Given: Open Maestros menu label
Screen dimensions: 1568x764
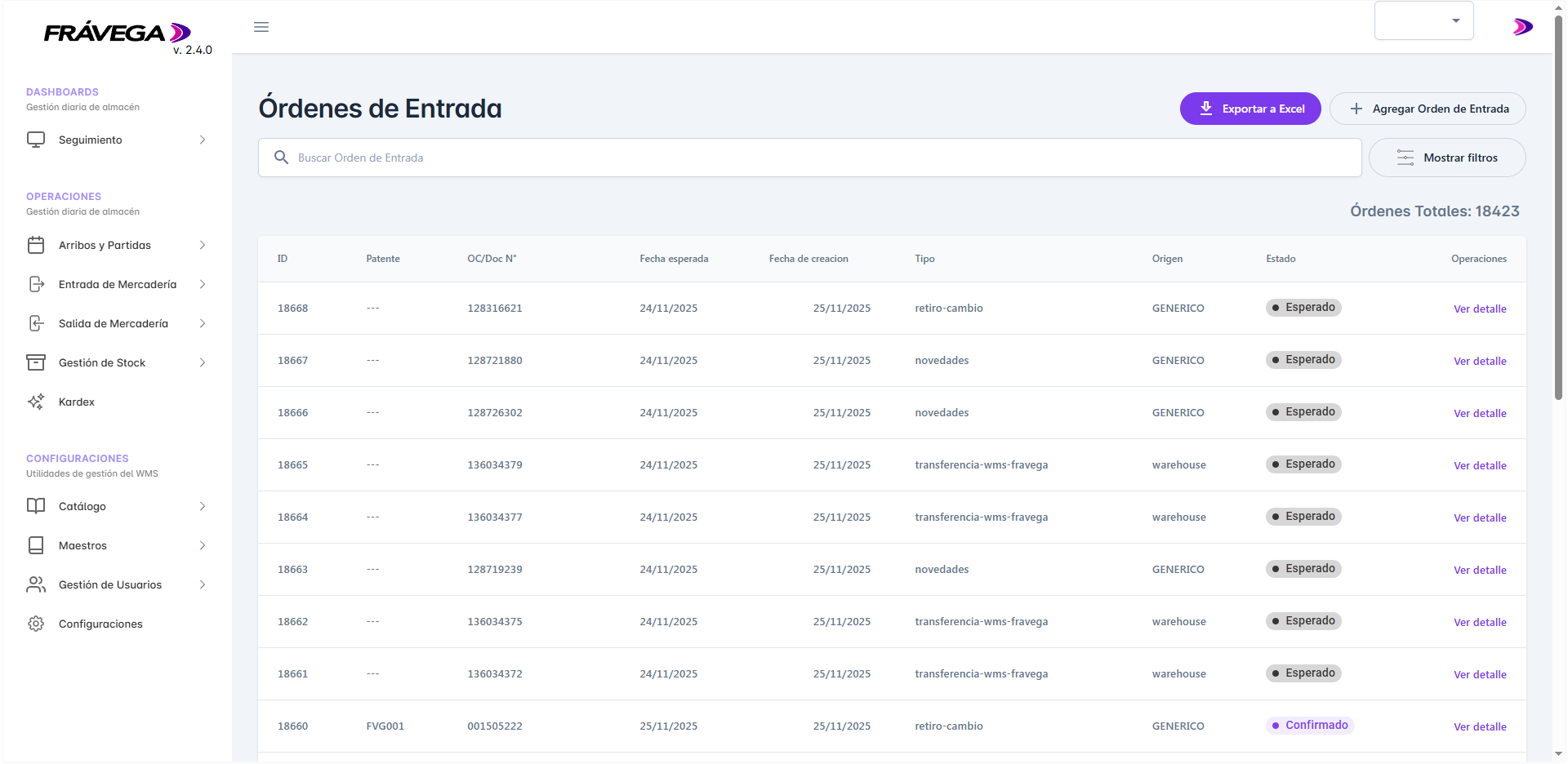Looking at the screenshot, I should [82, 545].
